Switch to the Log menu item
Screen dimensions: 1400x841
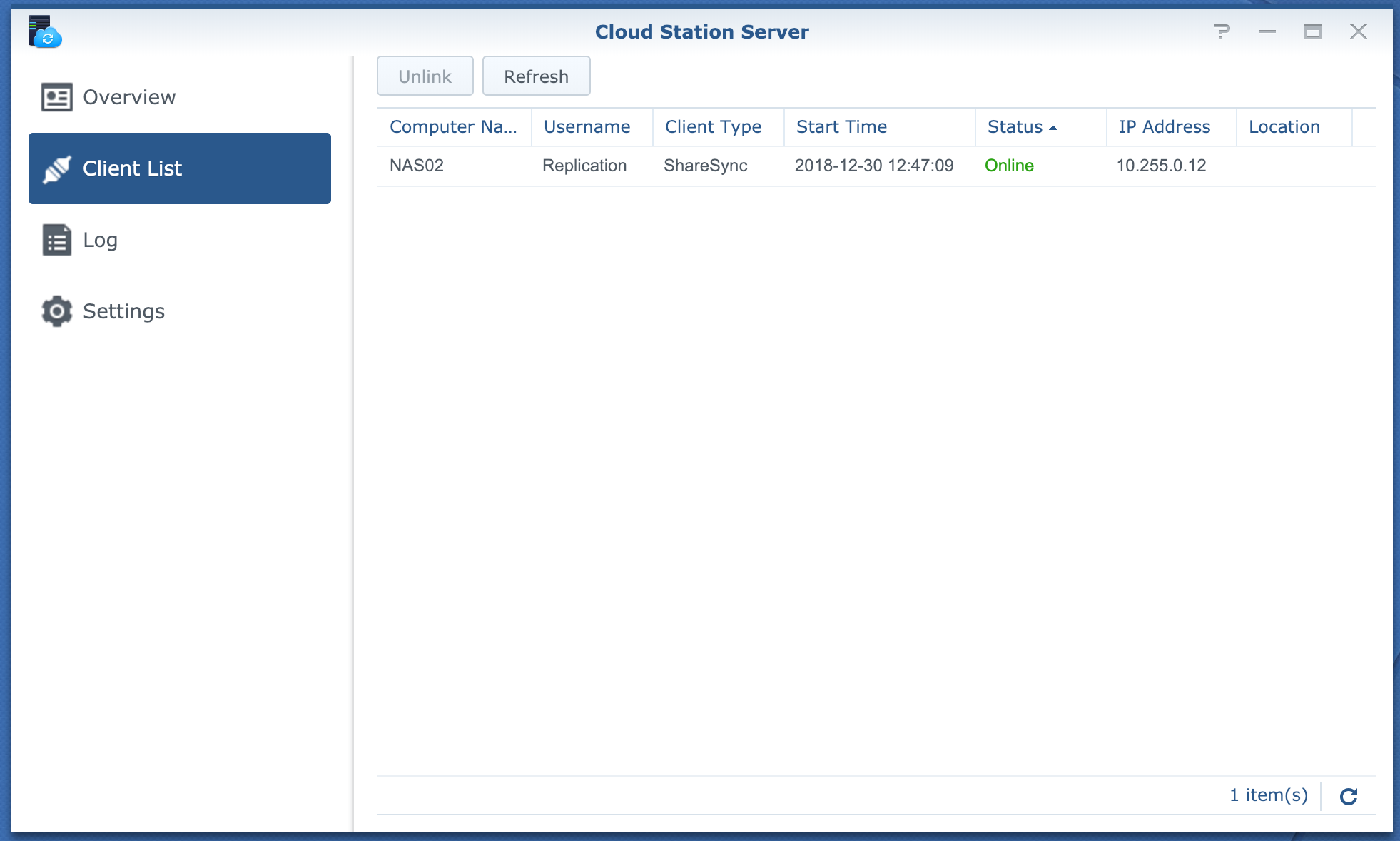pyautogui.click(x=180, y=240)
